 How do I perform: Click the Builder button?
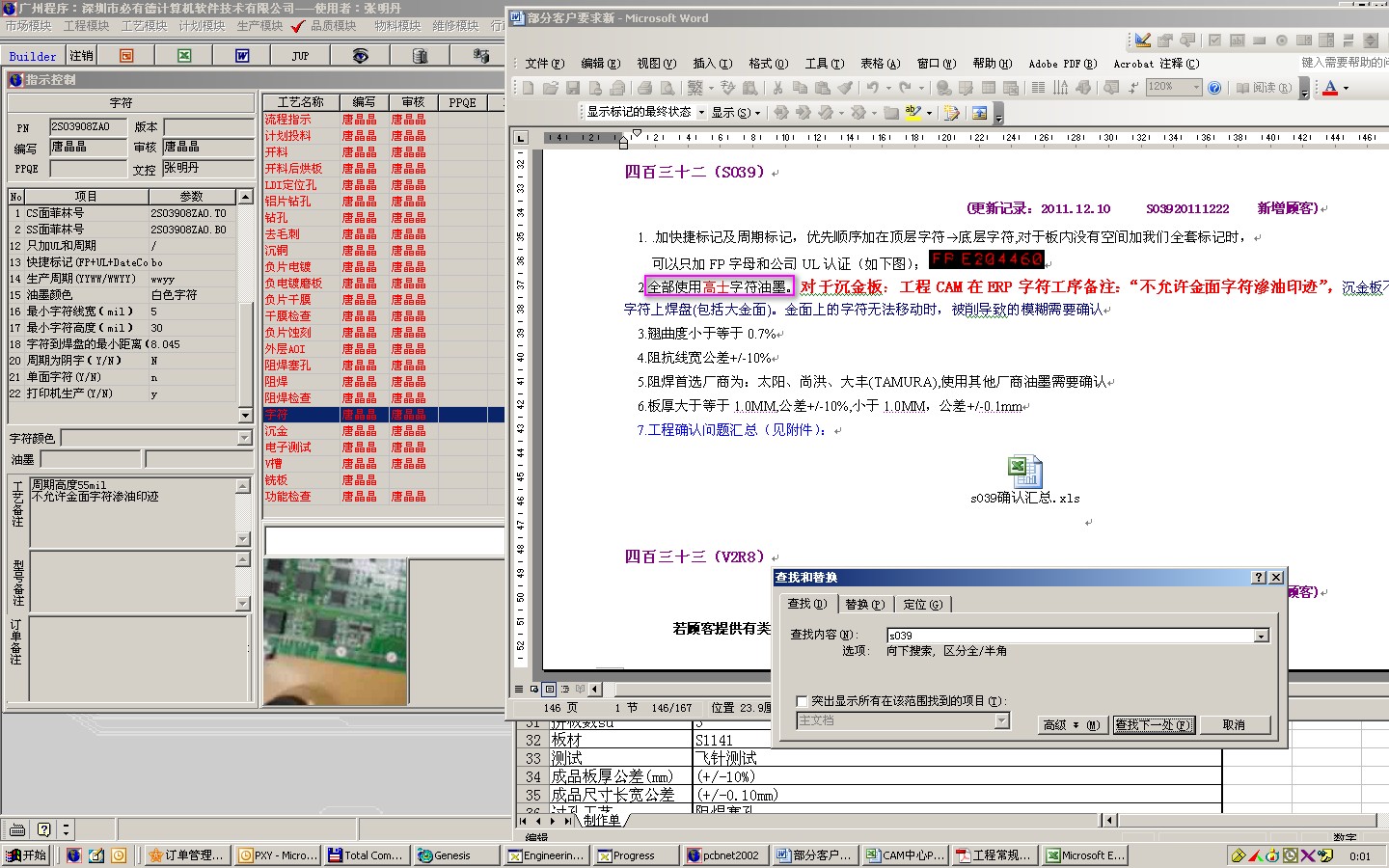[33, 56]
